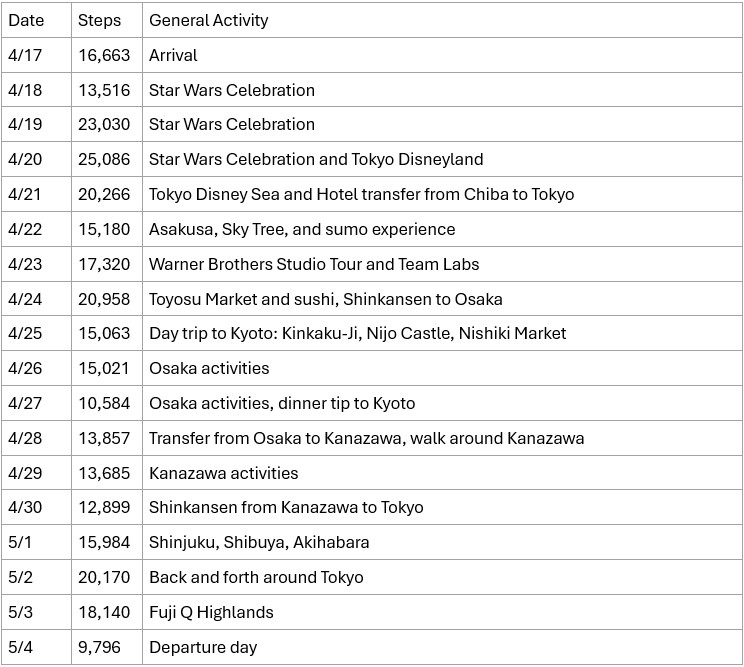Click the Asakusa, Sky Tree, sumo cell

click(302, 229)
